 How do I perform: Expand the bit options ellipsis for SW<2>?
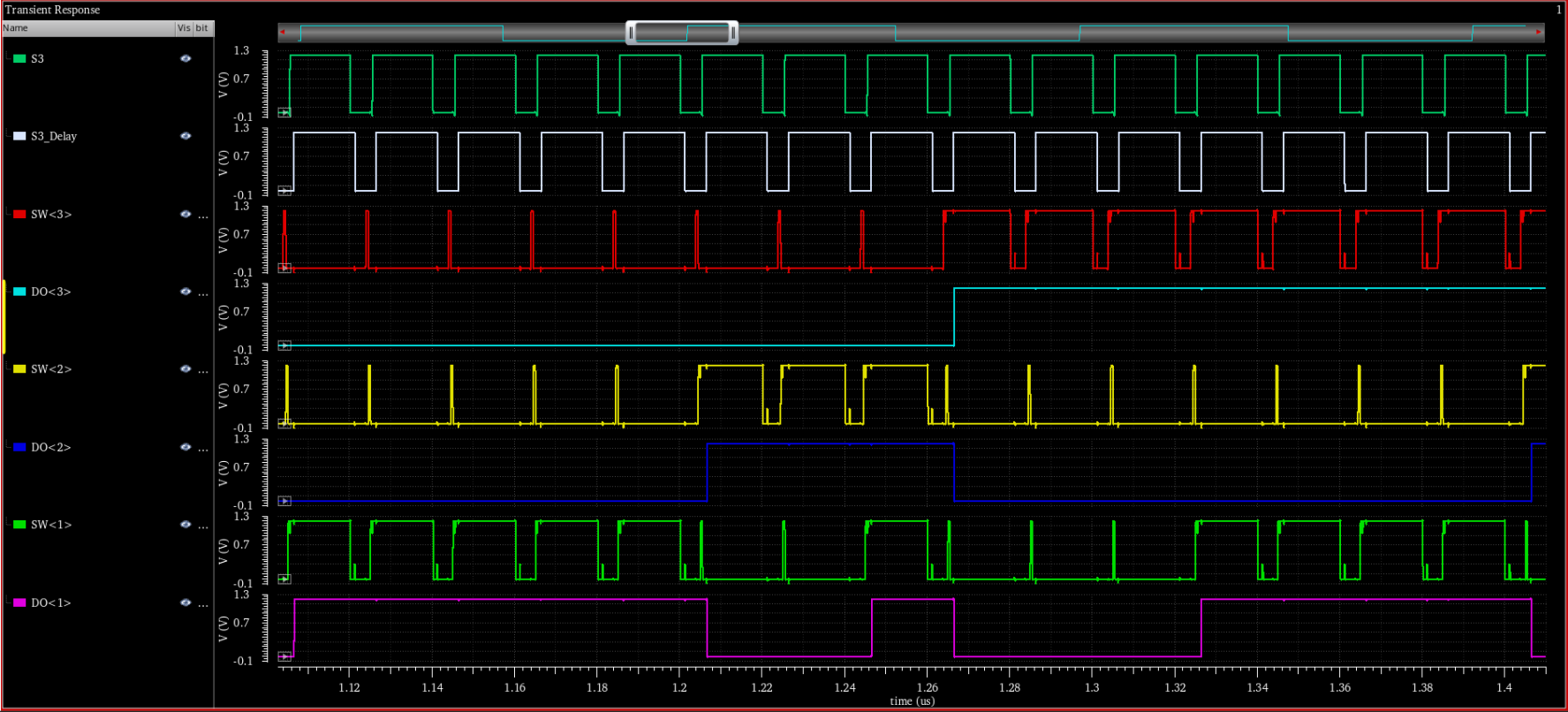203,371
